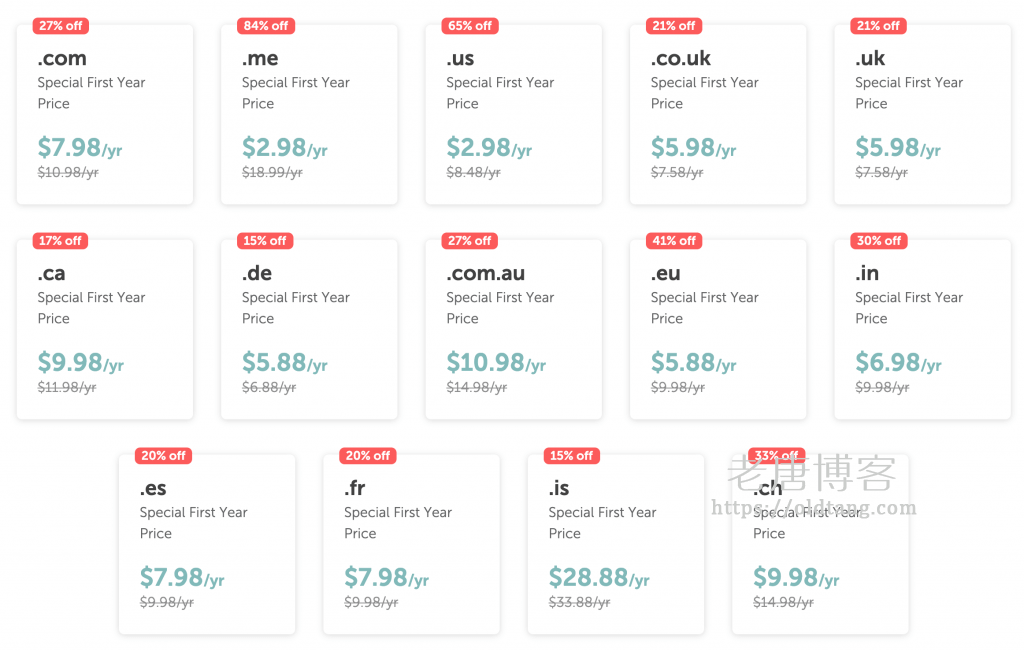This screenshot has height=651, width=1024.
Task: Click the .fr domain title
Action: (355, 488)
